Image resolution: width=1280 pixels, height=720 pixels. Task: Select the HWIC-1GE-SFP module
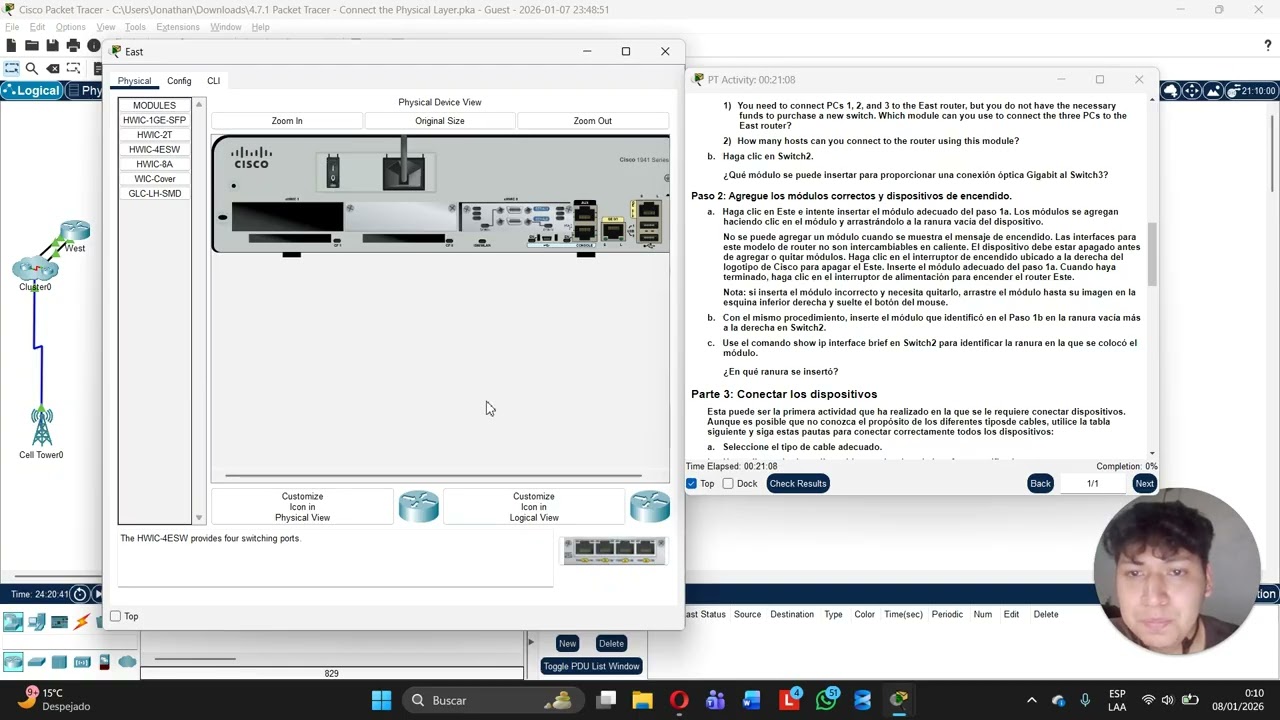155,120
